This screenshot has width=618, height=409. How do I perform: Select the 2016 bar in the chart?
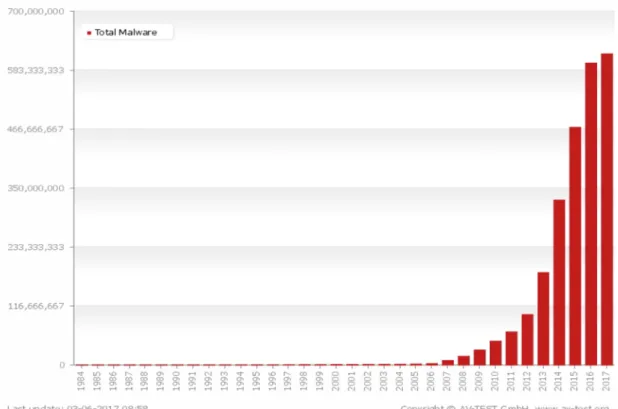pos(591,214)
